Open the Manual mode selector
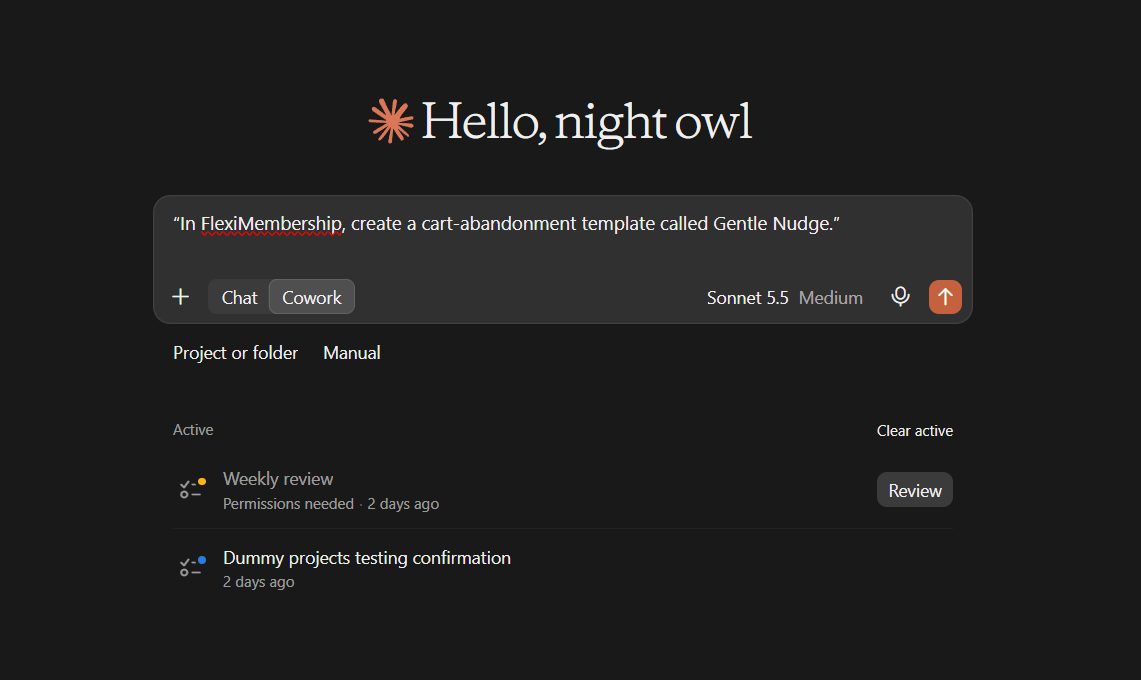This screenshot has height=680, width=1141. (351, 353)
